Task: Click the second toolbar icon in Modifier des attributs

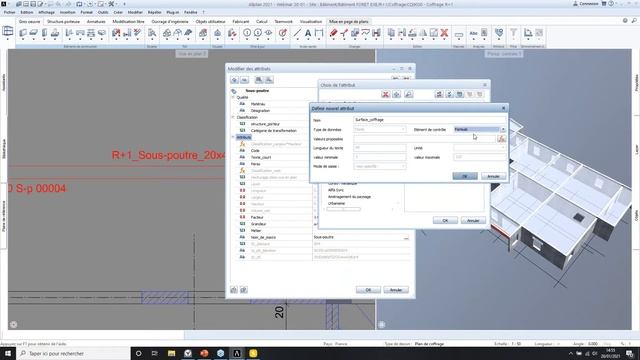Action: pos(244,80)
